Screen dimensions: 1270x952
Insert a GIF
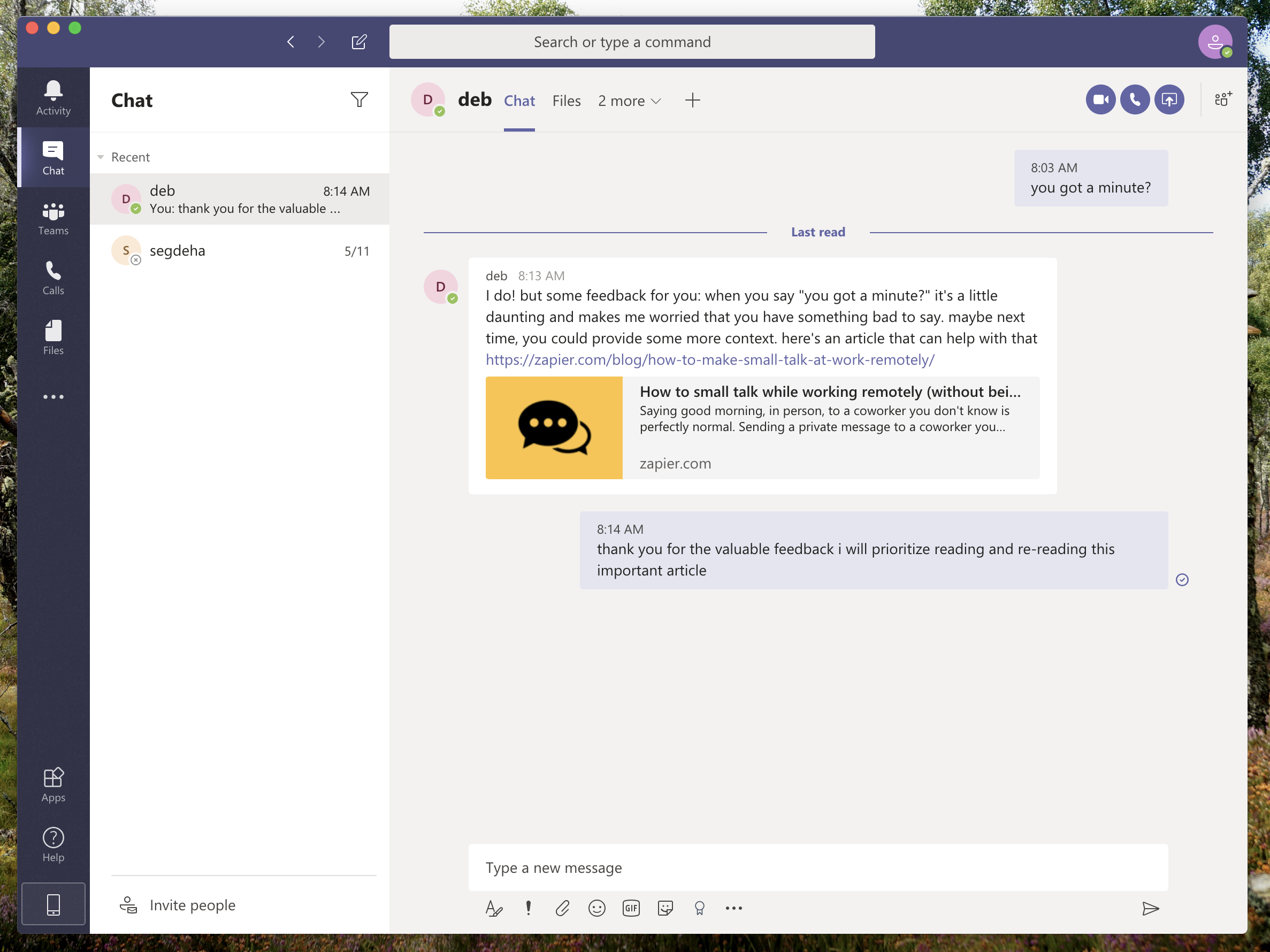pyautogui.click(x=631, y=908)
